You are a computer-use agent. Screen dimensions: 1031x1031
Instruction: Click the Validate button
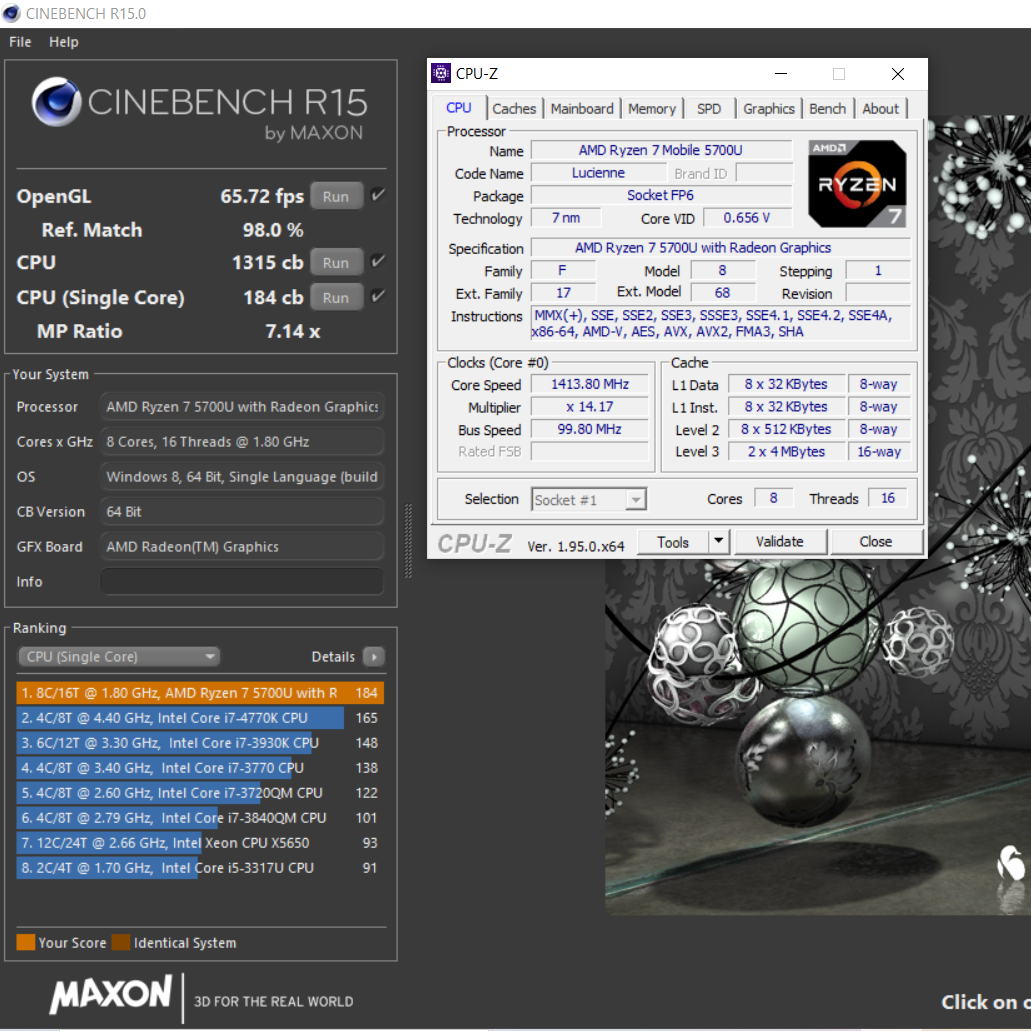(780, 542)
